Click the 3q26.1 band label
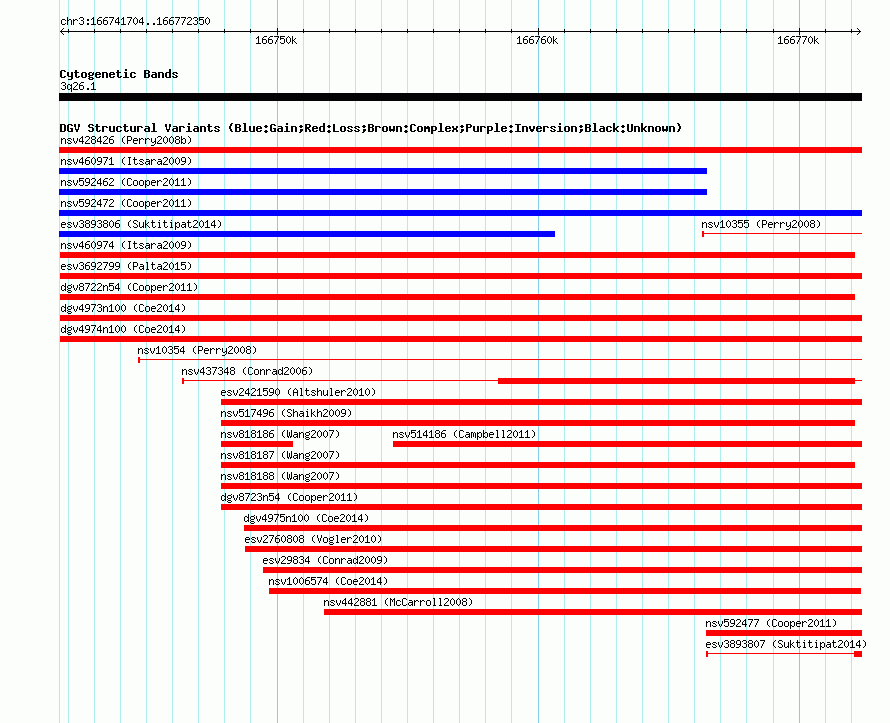The width and height of the screenshot is (890, 723). [x=78, y=86]
